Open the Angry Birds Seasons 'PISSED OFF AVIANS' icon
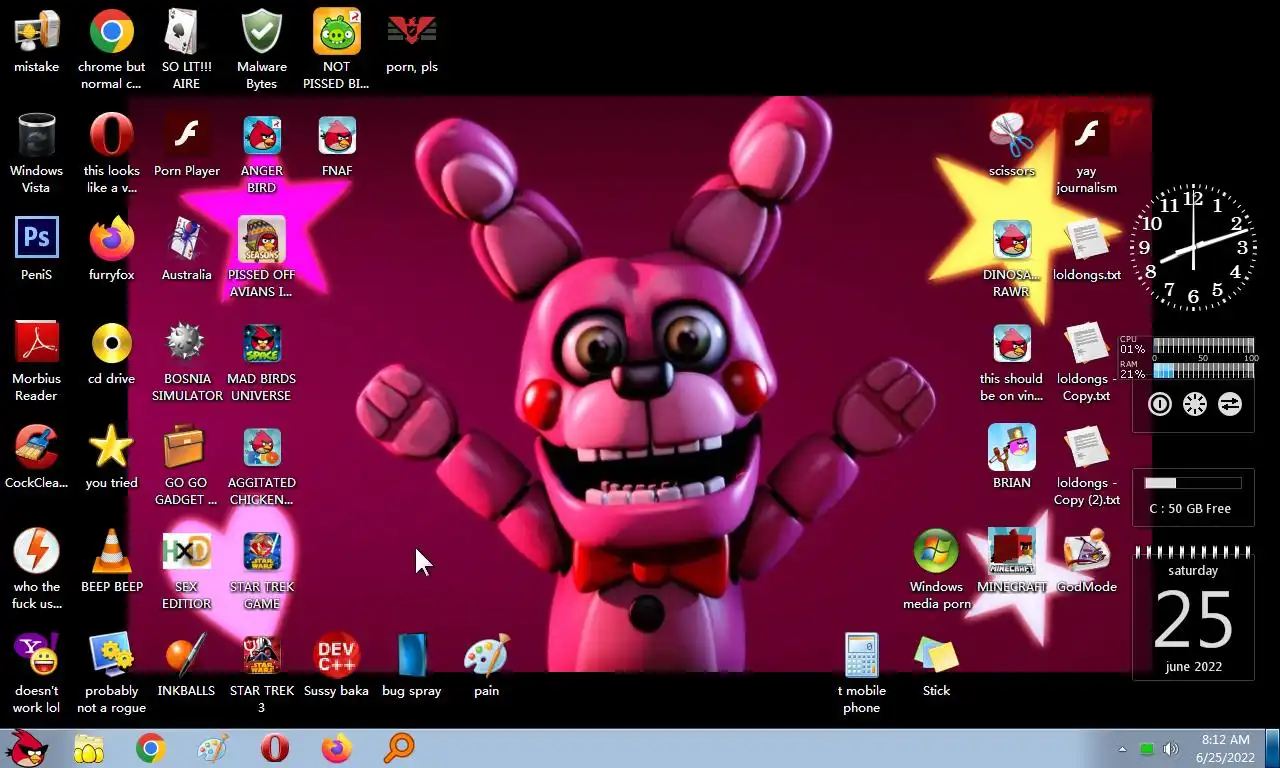 click(261, 240)
